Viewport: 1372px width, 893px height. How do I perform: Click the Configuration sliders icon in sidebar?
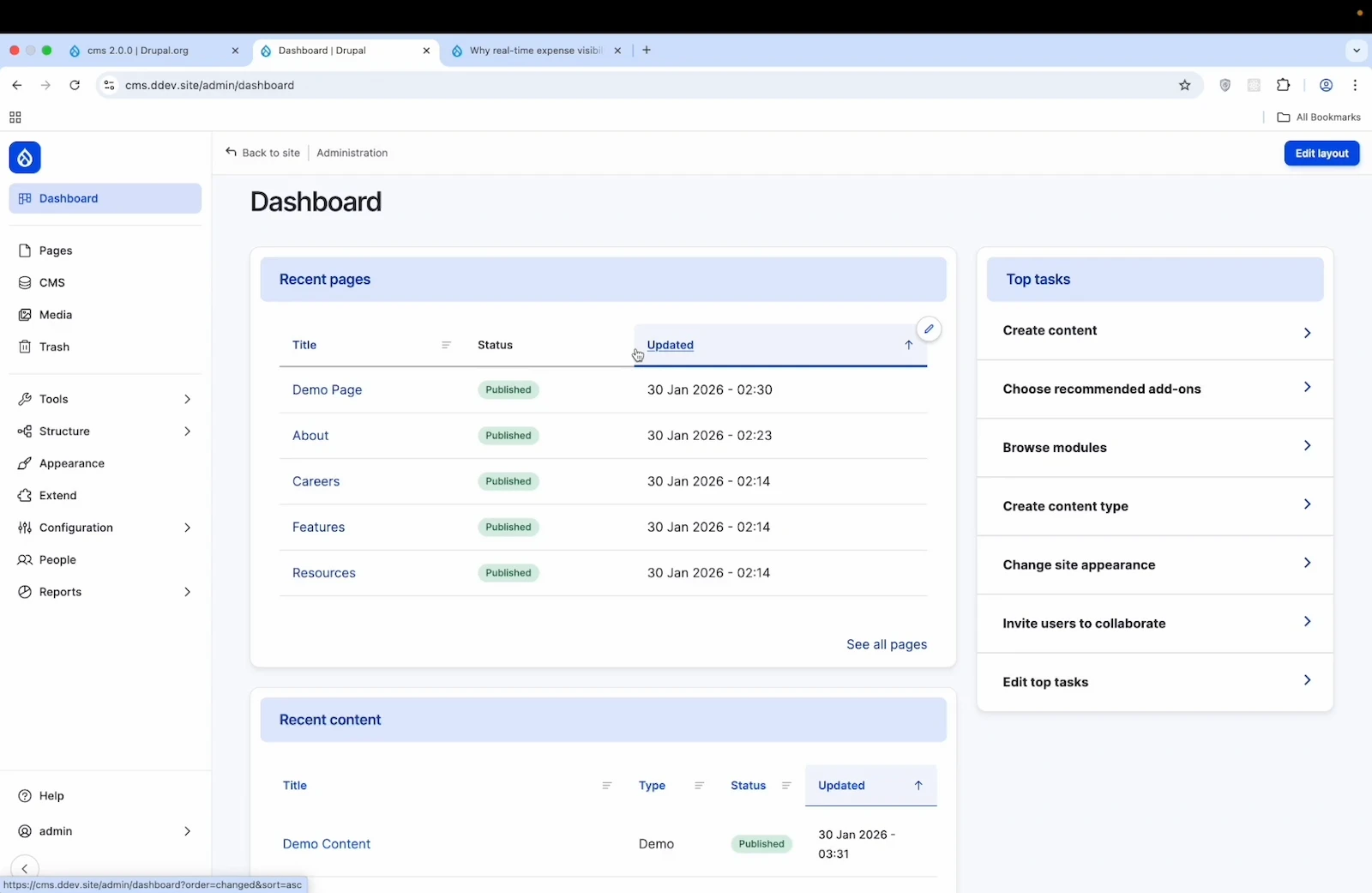coord(25,528)
